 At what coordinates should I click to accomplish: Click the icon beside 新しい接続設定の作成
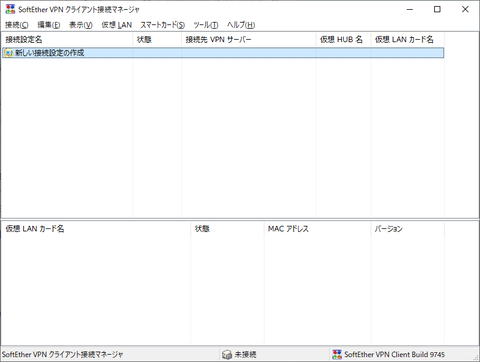[x=8, y=53]
